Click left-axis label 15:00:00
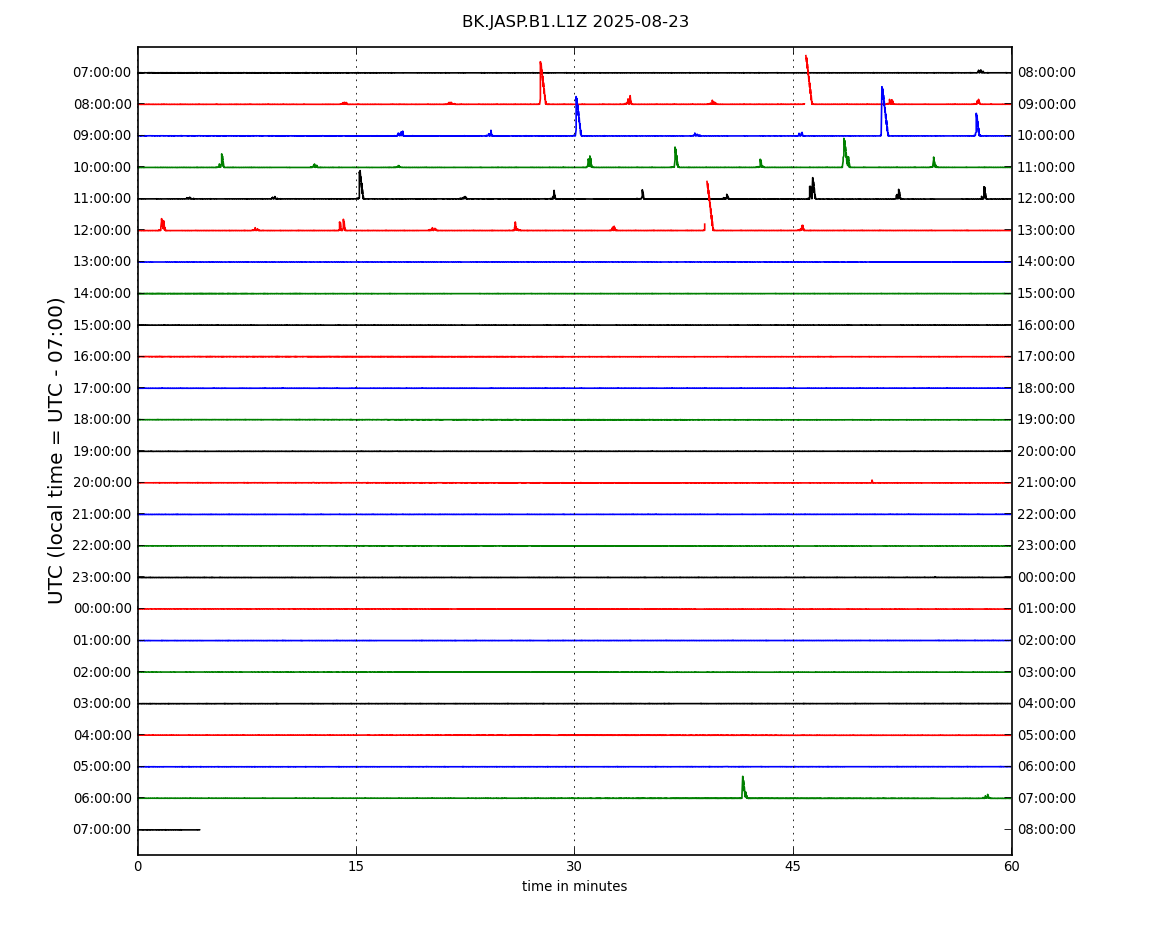This screenshot has width=1150, height=950. [x=103, y=325]
